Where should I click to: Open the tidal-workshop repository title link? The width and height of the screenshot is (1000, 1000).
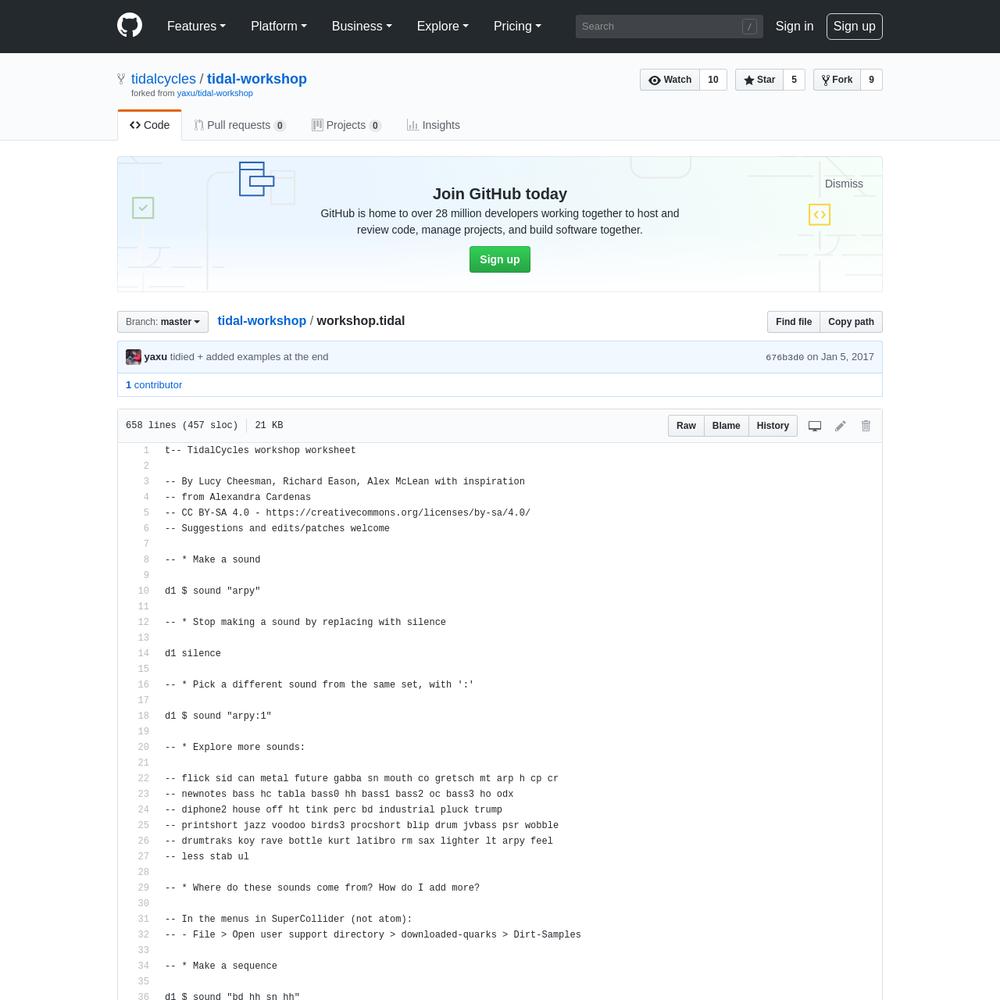[256, 79]
